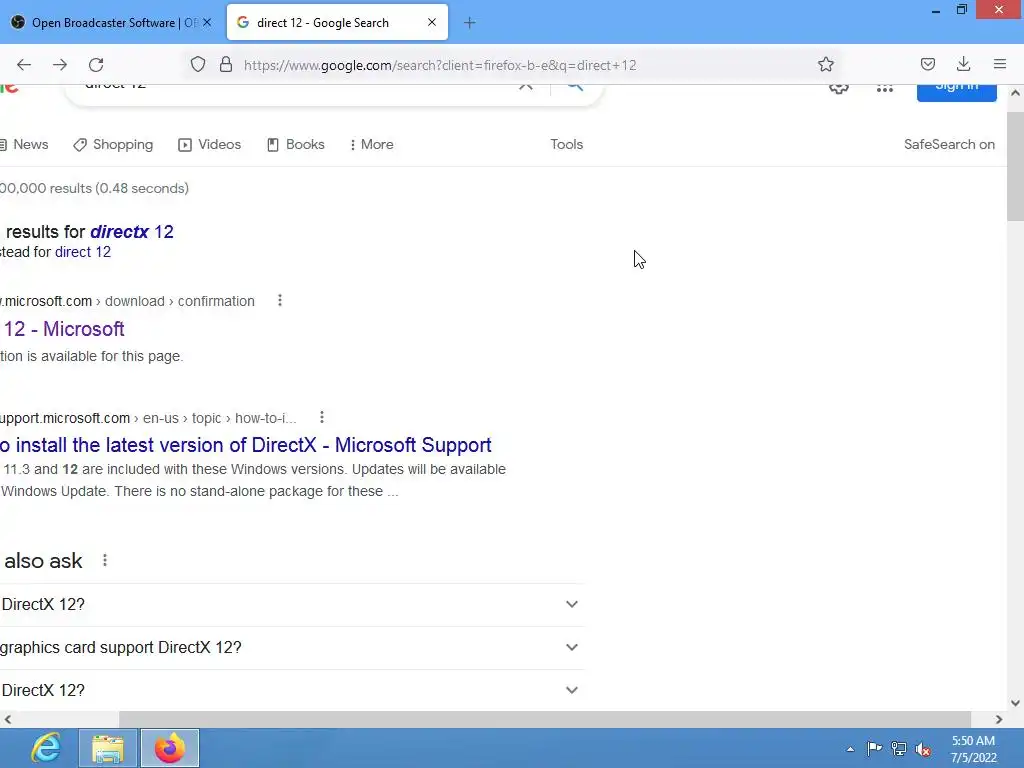
Task: Launch Internet Explorer from the taskbar
Action: pyautogui.click(x=46, y=748)
